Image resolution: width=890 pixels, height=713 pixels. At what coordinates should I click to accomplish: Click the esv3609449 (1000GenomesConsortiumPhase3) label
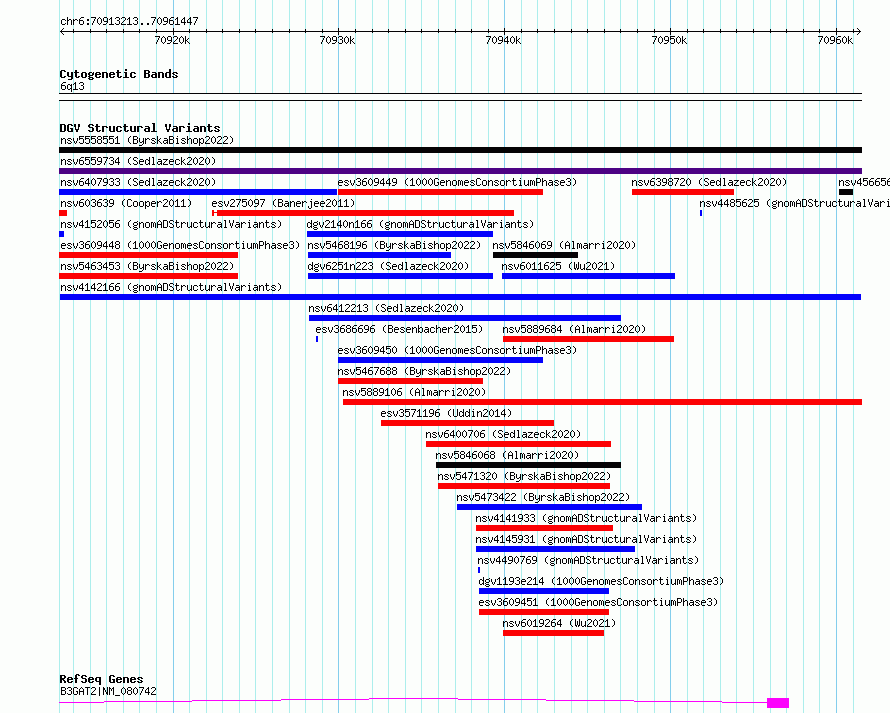[x=457, y=182]
